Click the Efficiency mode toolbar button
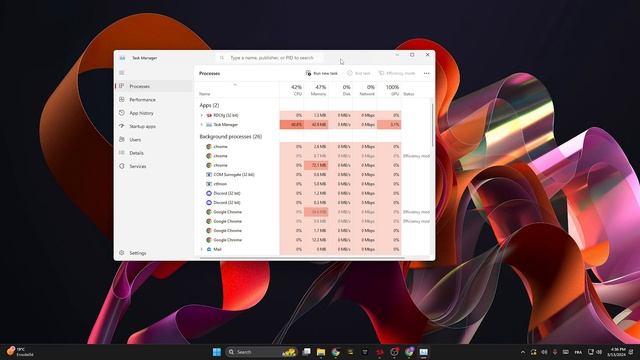Viewport: 640px width, 360px height. click(x=397, y=73)
